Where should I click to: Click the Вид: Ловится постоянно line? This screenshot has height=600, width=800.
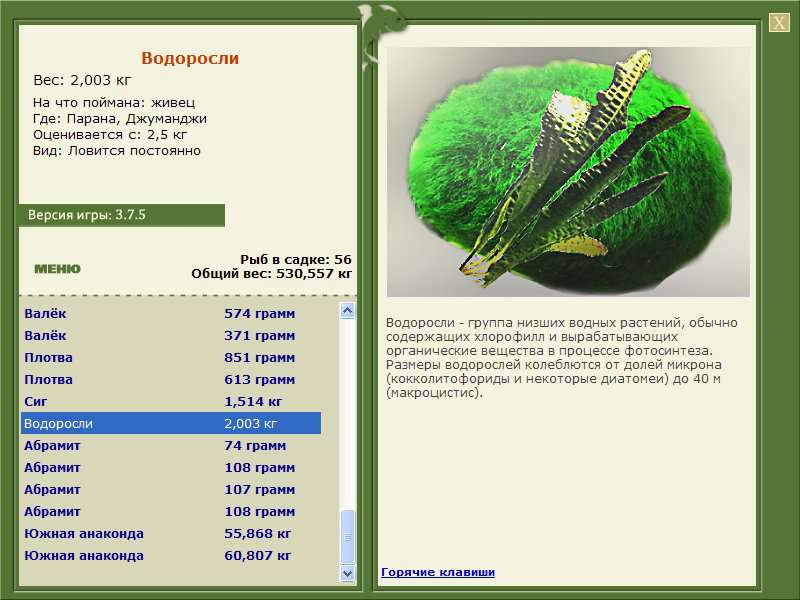pyautogui.click(x=117, y=151)
